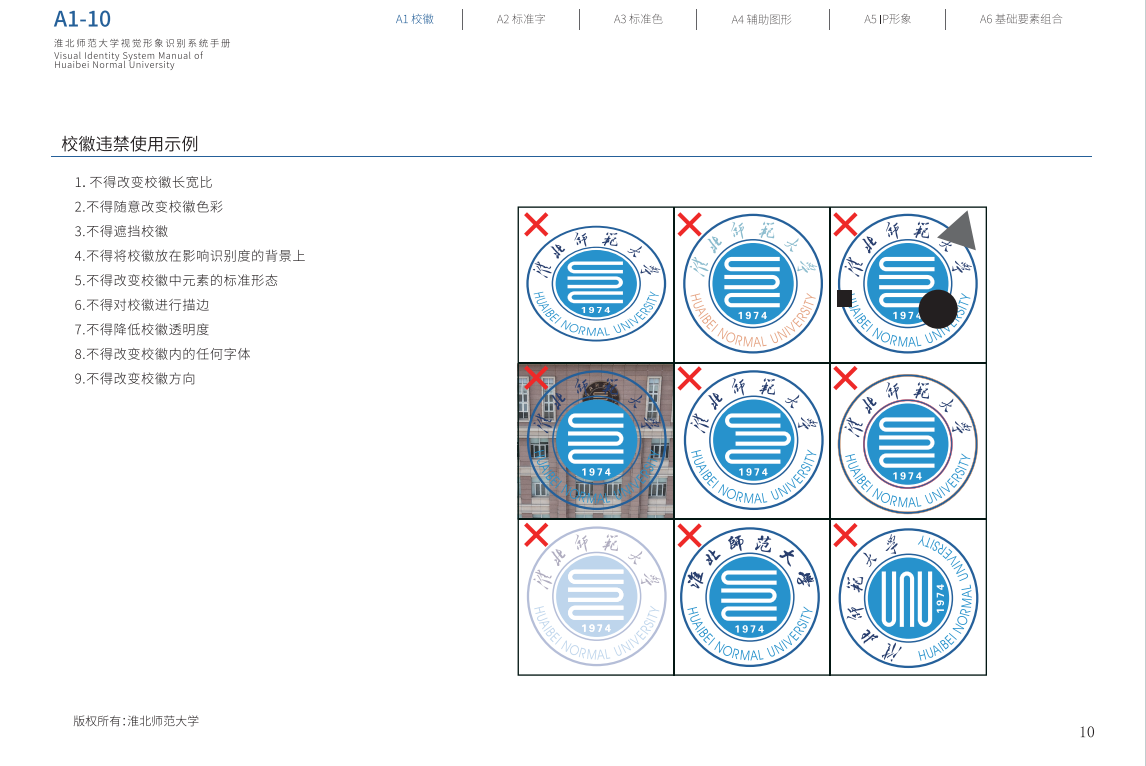This screenshot has height=766, width=1146.
Task: Click red X on faded emblem
Action: (x=536, y=535)
